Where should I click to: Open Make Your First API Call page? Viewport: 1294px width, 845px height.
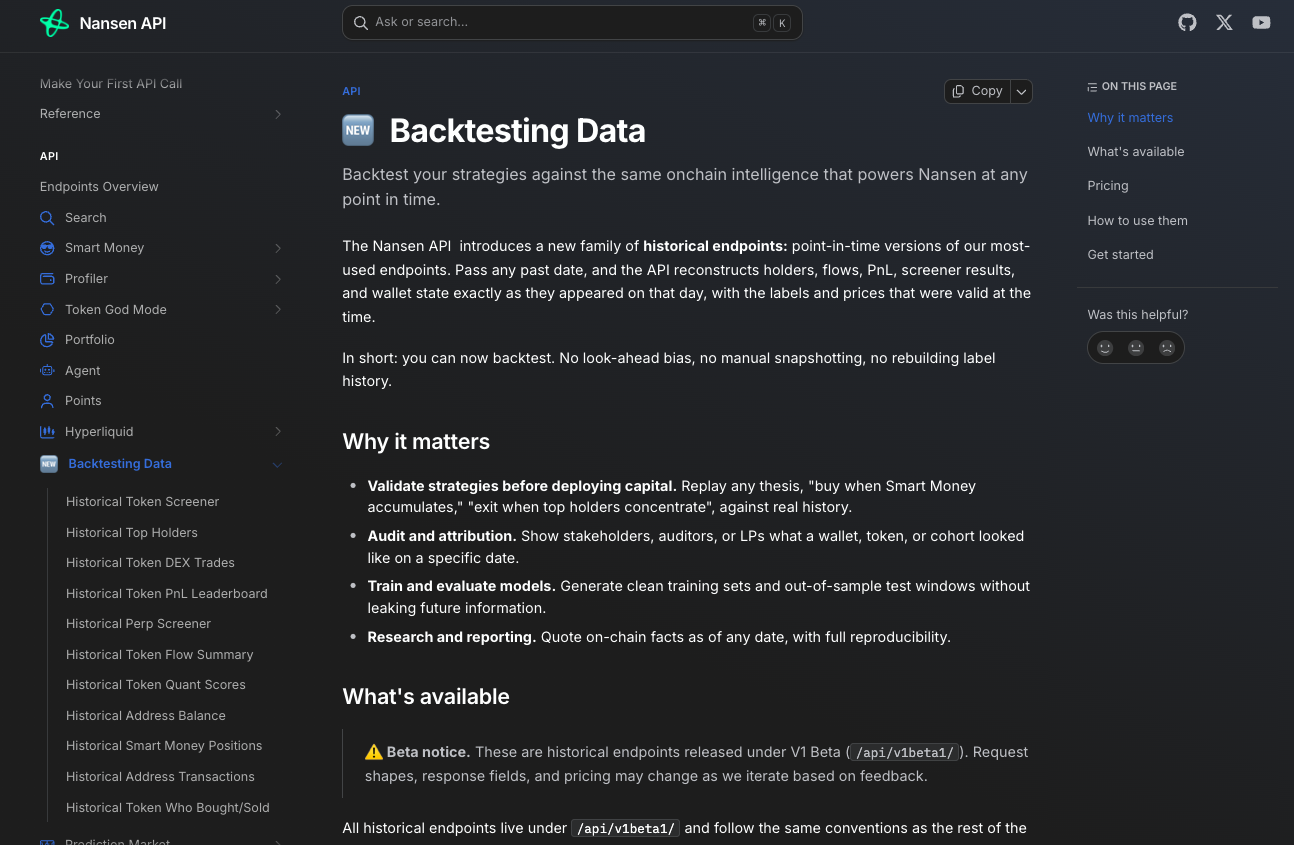pos(111,84)
